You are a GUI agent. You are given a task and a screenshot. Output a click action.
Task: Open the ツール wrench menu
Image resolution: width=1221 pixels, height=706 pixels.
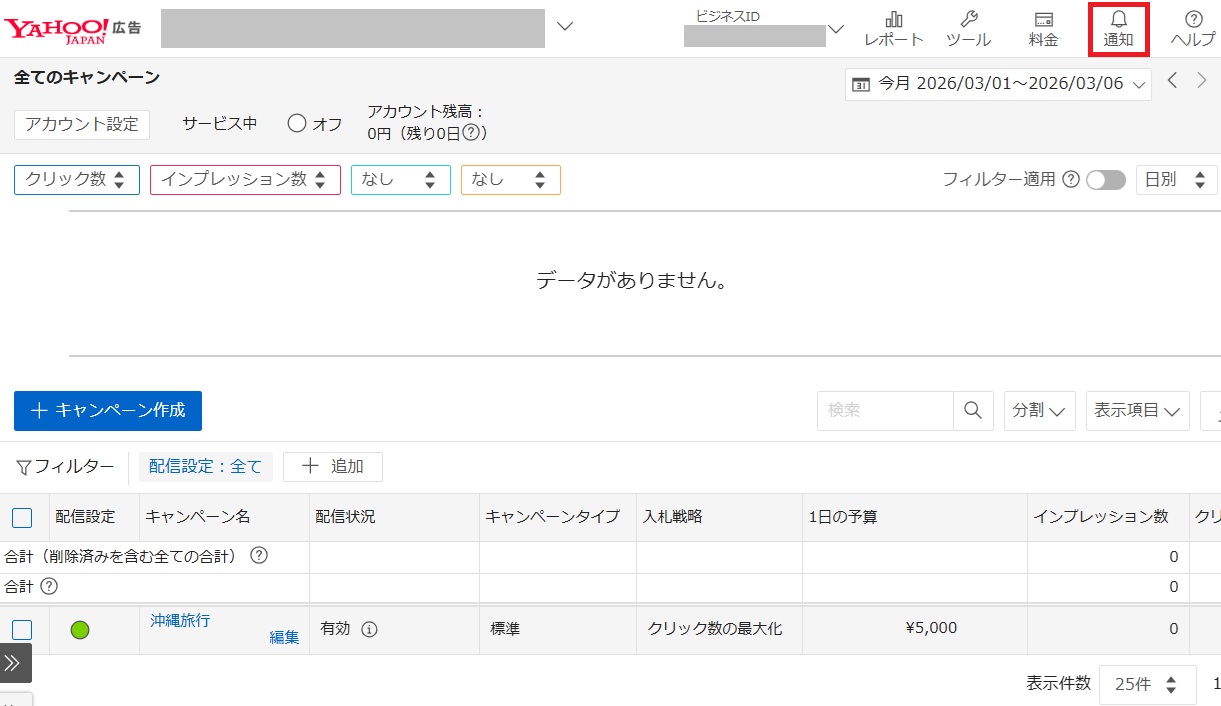point(967,29)
